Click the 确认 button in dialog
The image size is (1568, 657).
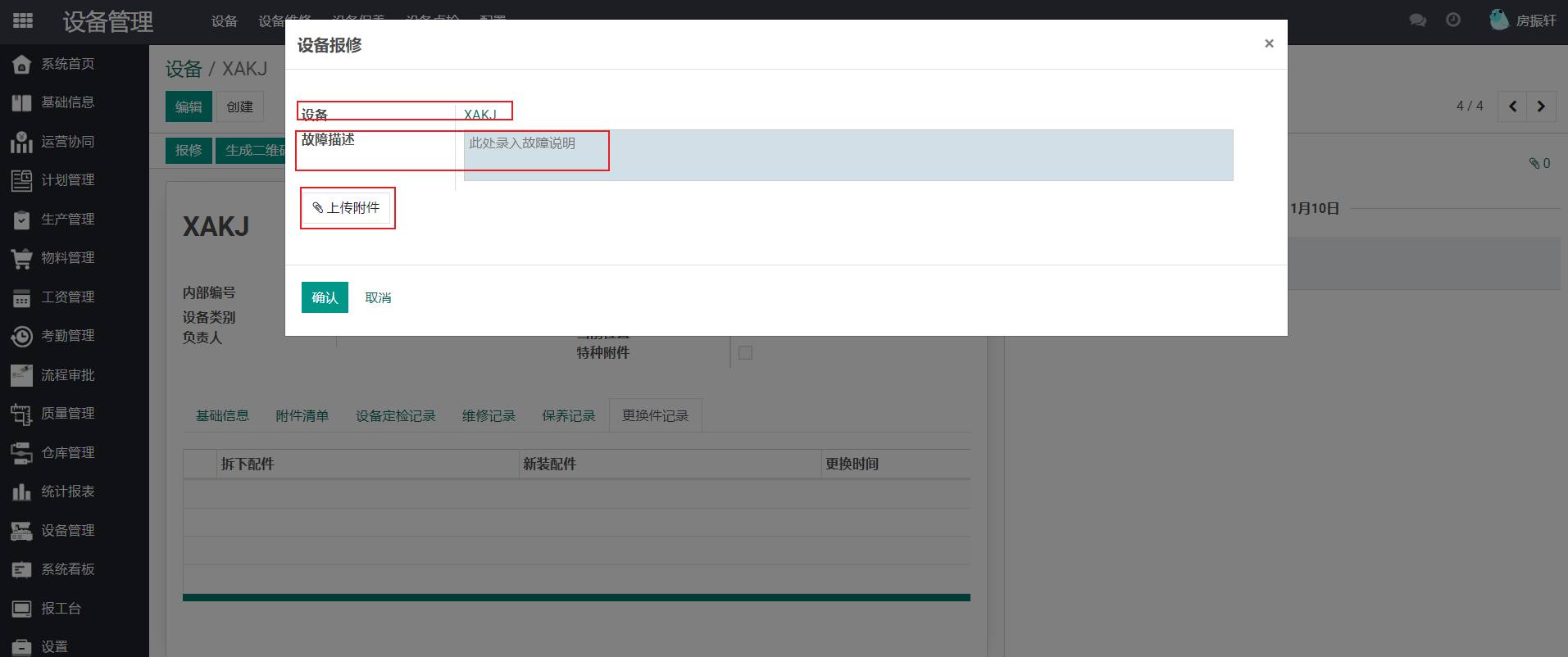tap(325, 297)
